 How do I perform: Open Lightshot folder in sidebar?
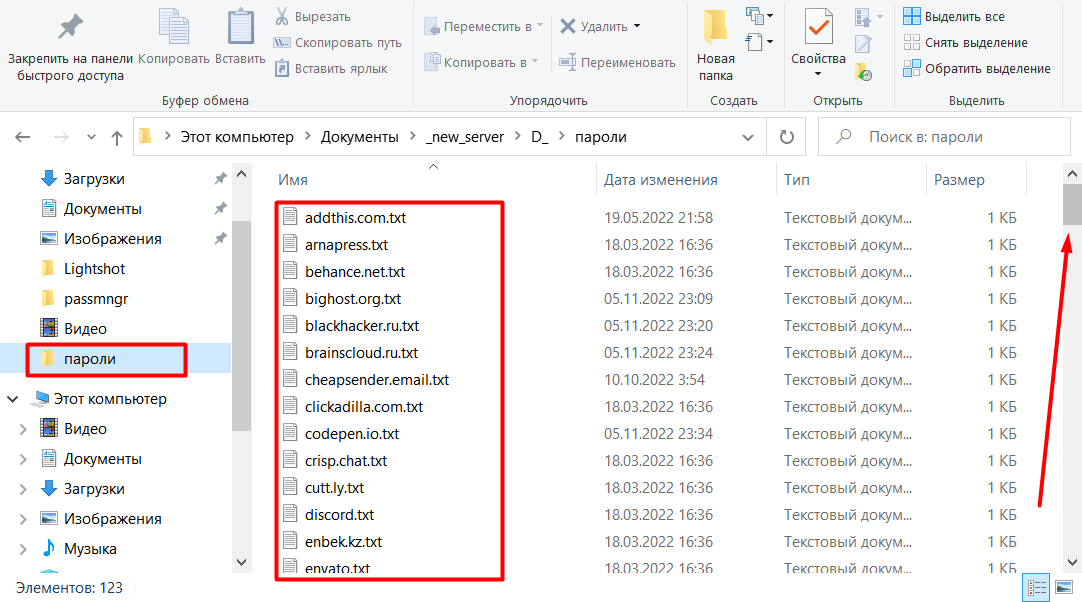click(94, 269)
